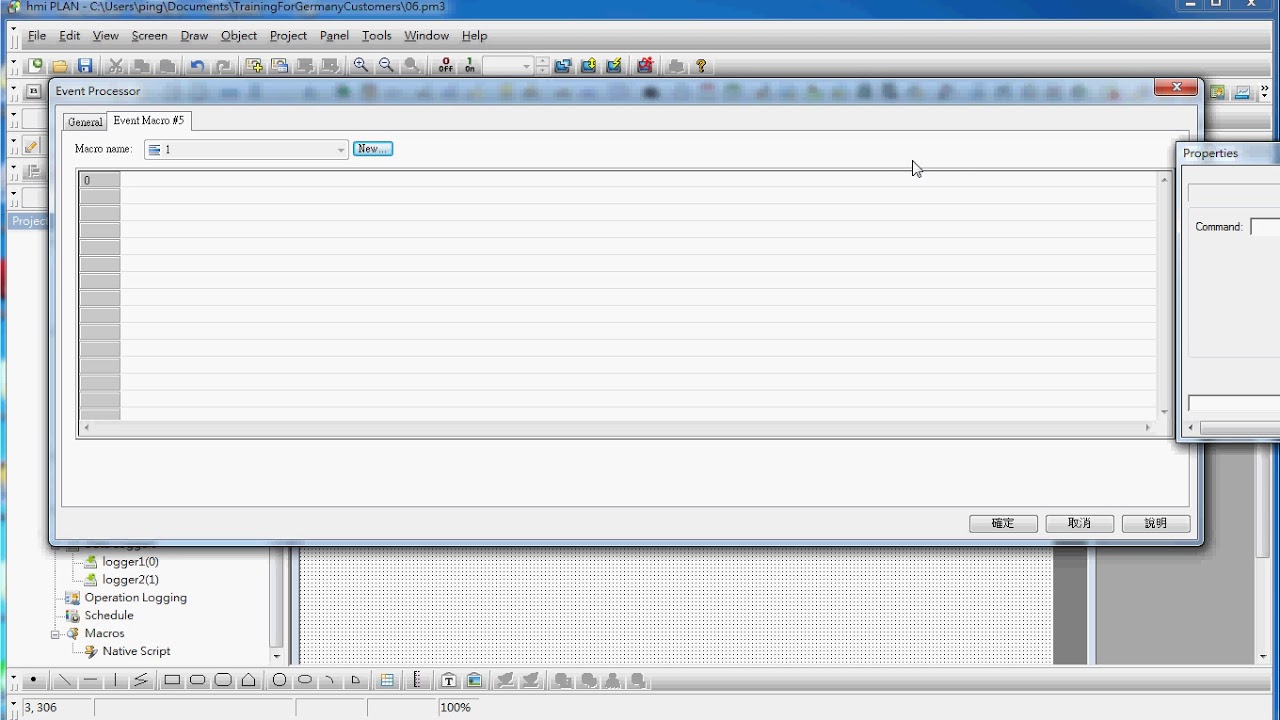The width and height of the screenshot is (1280, 720).
Task: Show the On state using toolbar icon
Action: [470, 66]
